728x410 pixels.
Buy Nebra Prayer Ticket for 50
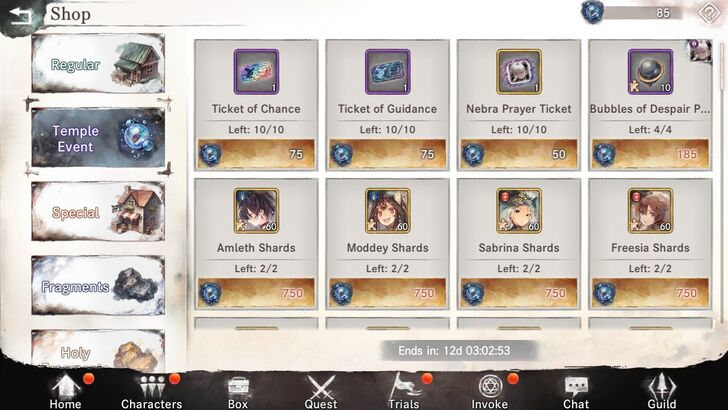(519, 154)
